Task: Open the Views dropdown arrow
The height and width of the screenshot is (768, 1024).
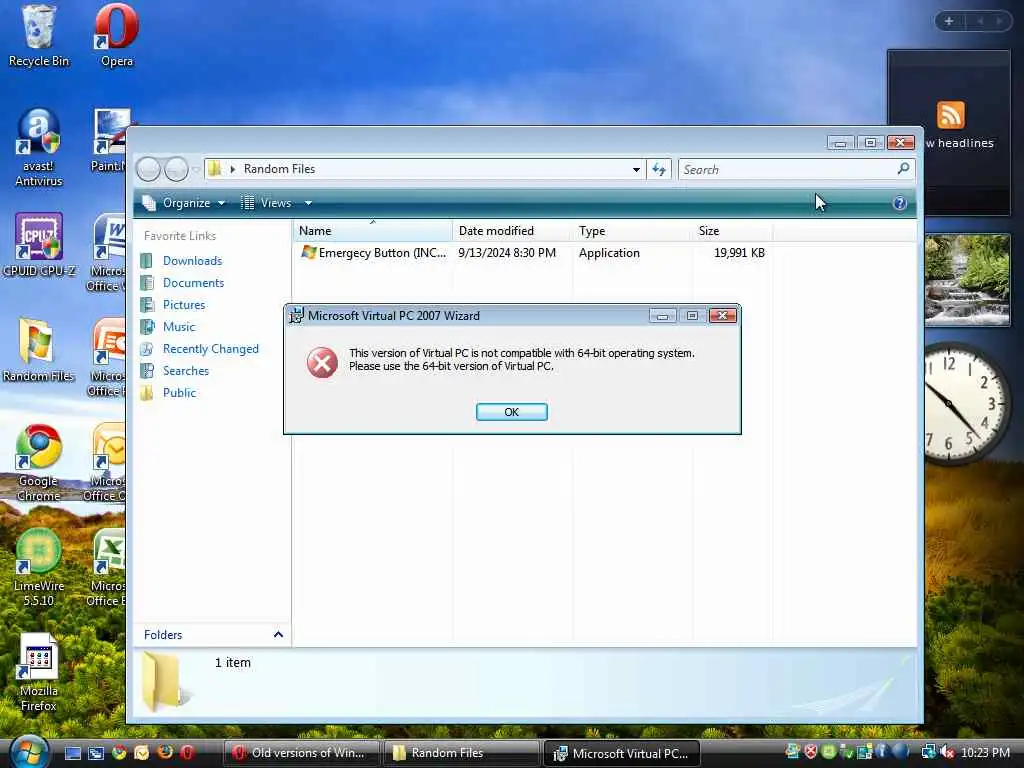Action: [308, 203]
